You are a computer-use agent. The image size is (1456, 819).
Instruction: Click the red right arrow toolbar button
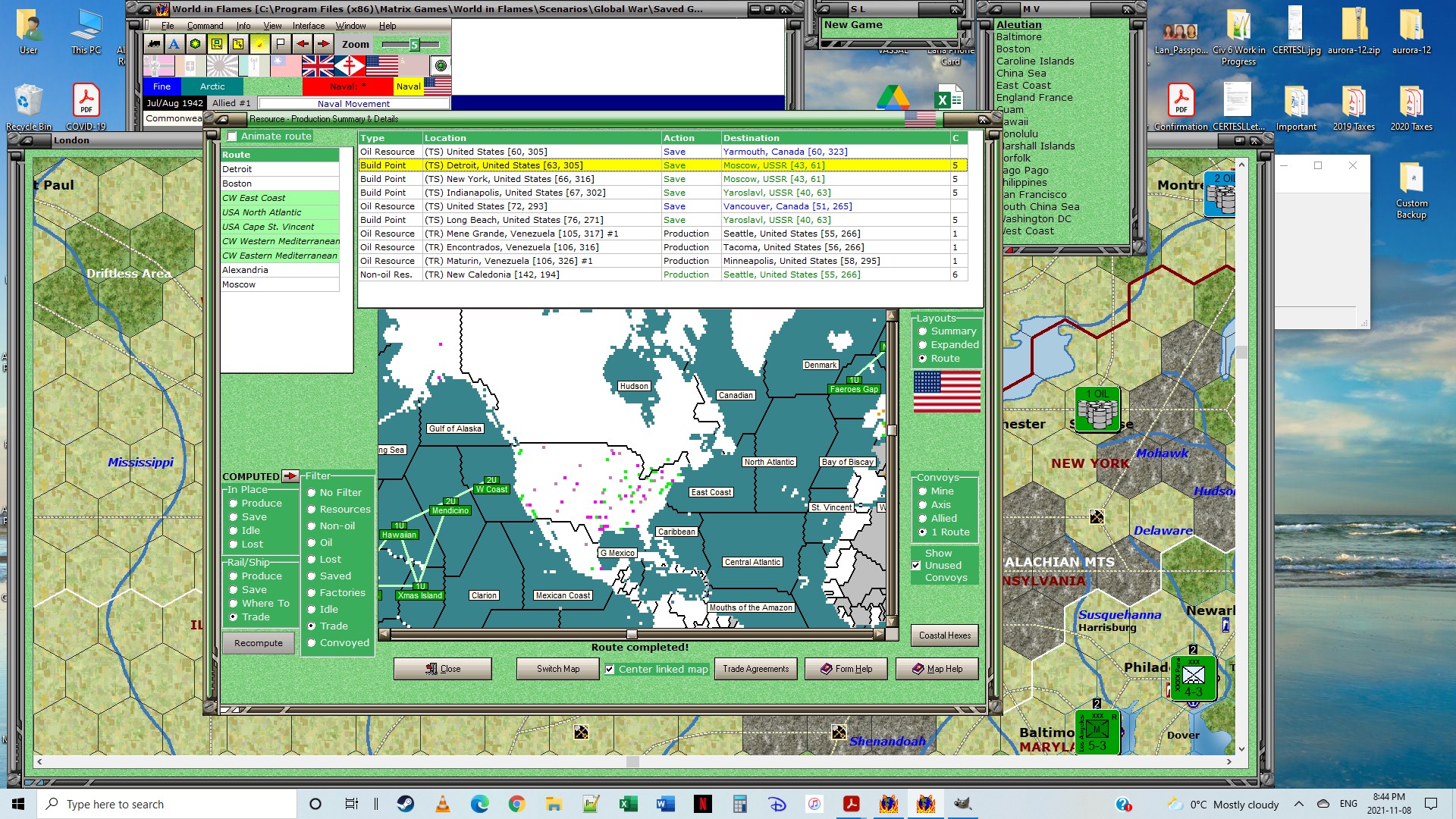(323, 44)
